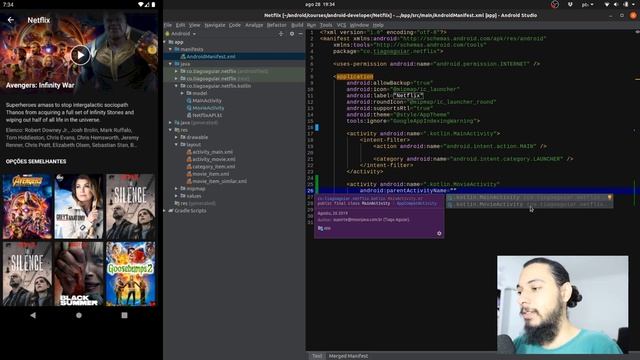Viewport: 640px width, 360px height.
Task: Open the Window menu
Action: (x=359, y=25)
